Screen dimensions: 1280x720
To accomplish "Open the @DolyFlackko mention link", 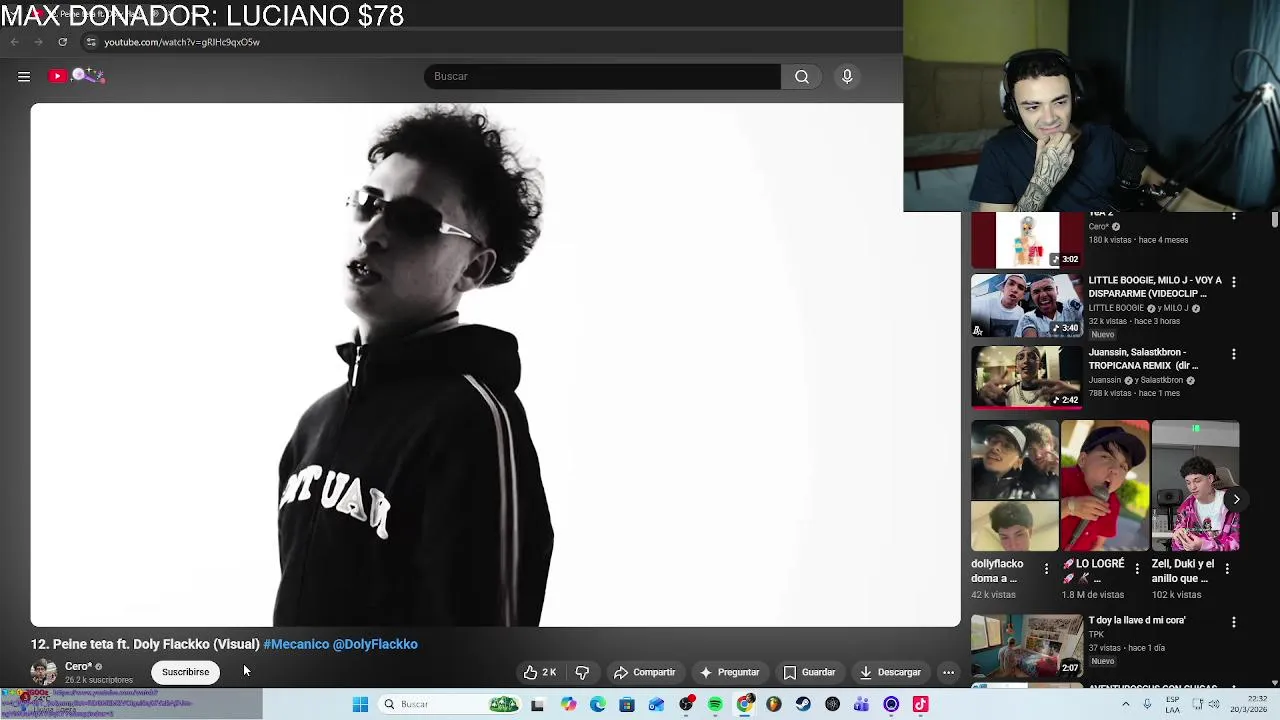I will pyautogui.click(x=375, y=644).
